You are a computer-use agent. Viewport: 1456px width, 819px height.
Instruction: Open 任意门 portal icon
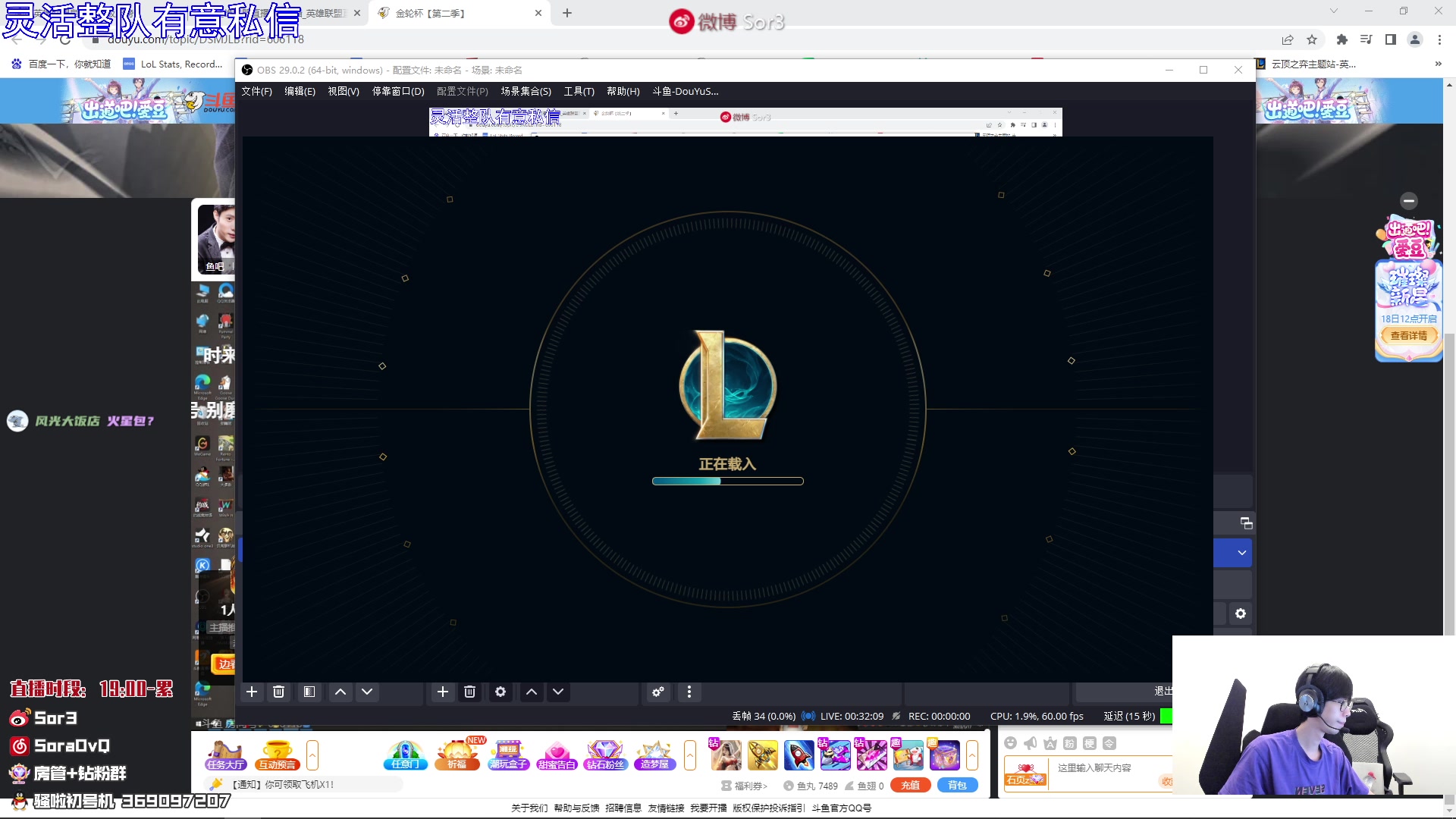point(406,755)
